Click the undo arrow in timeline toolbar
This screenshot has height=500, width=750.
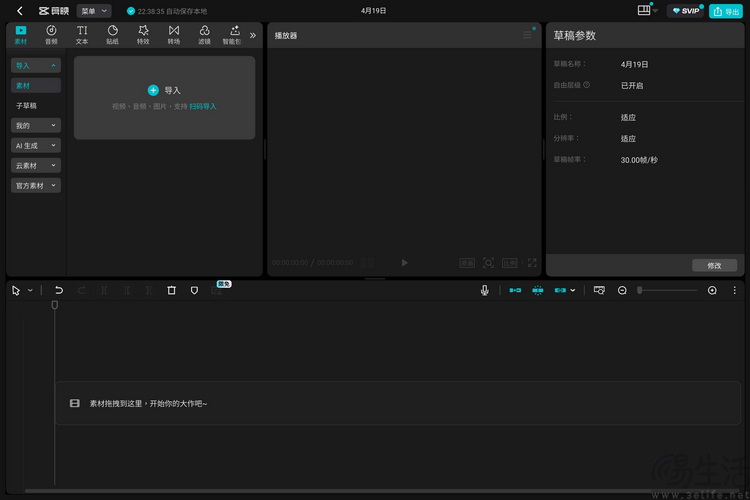(59, 290)
